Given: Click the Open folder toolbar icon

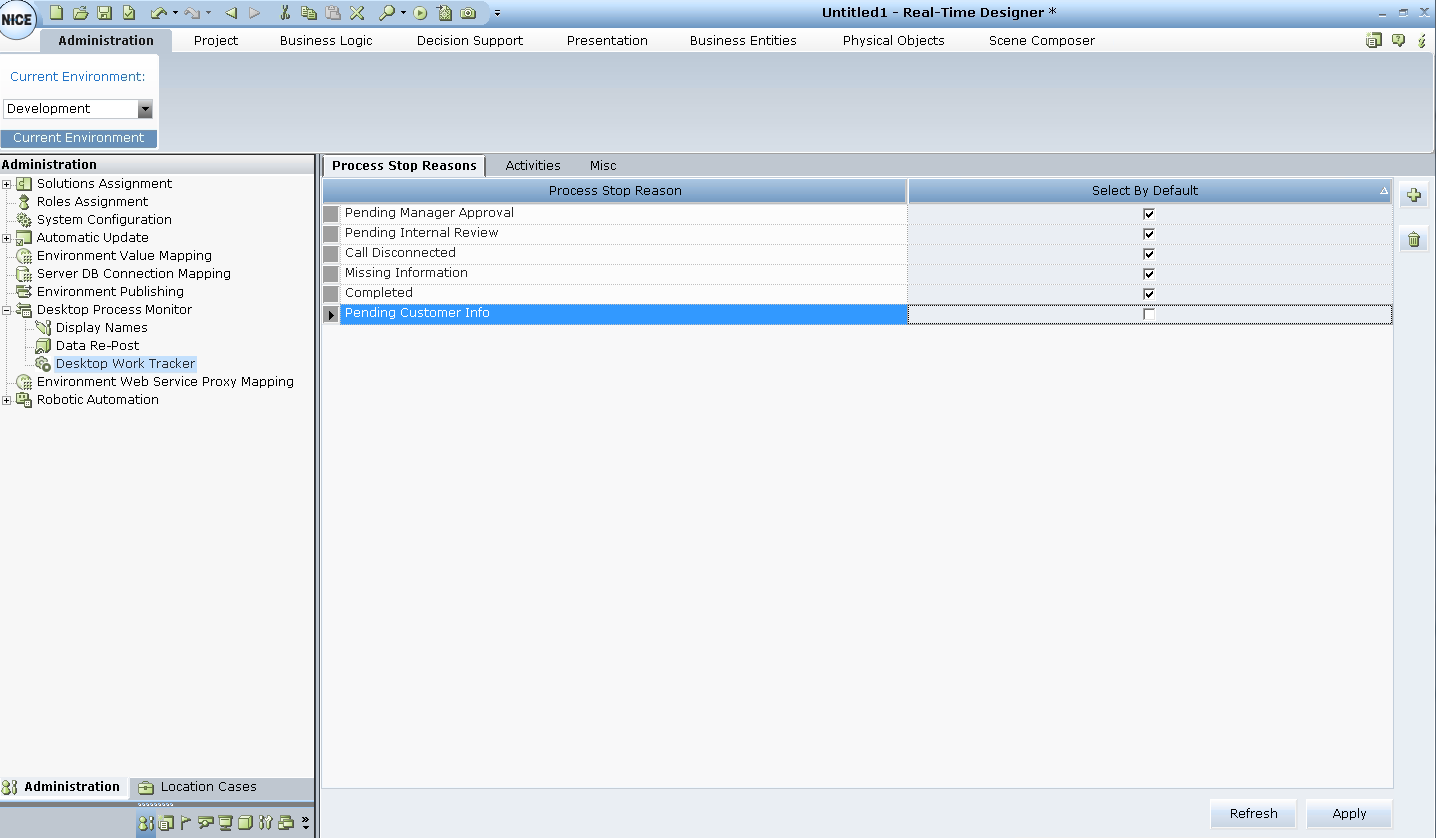Looking at the screenshot, I should pyautogui.click(x=81, y=13).
